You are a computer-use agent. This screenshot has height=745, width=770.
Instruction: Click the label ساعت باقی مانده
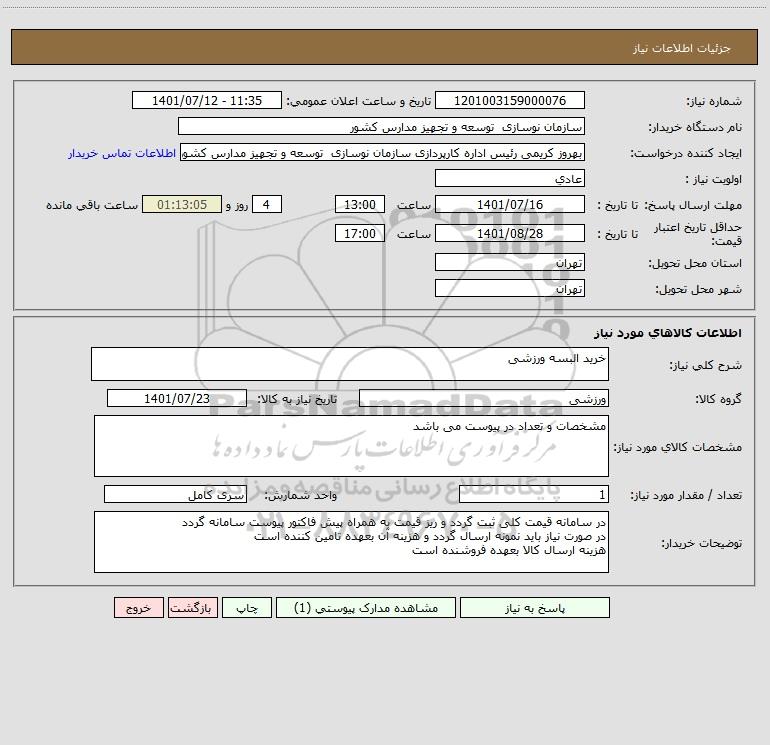coord(92,205)
